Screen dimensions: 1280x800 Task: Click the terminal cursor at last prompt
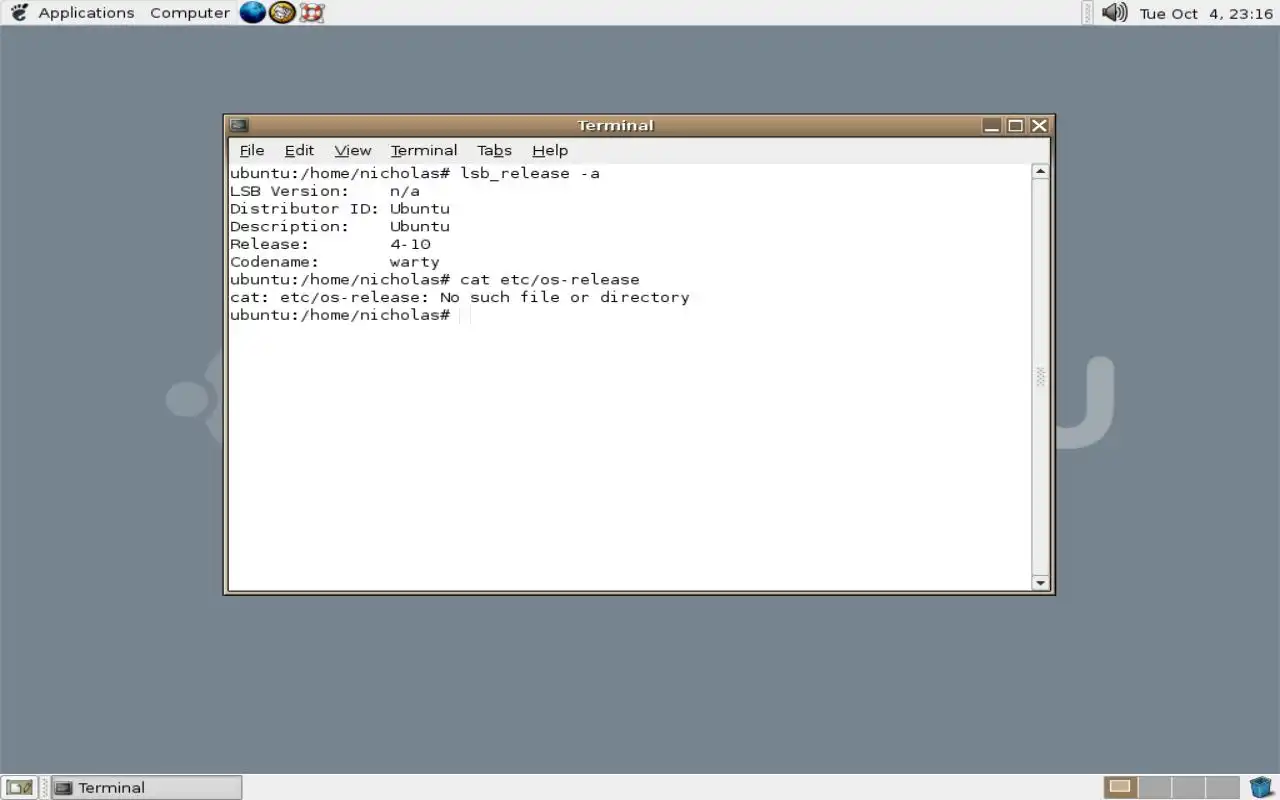(x=465, y=316)
